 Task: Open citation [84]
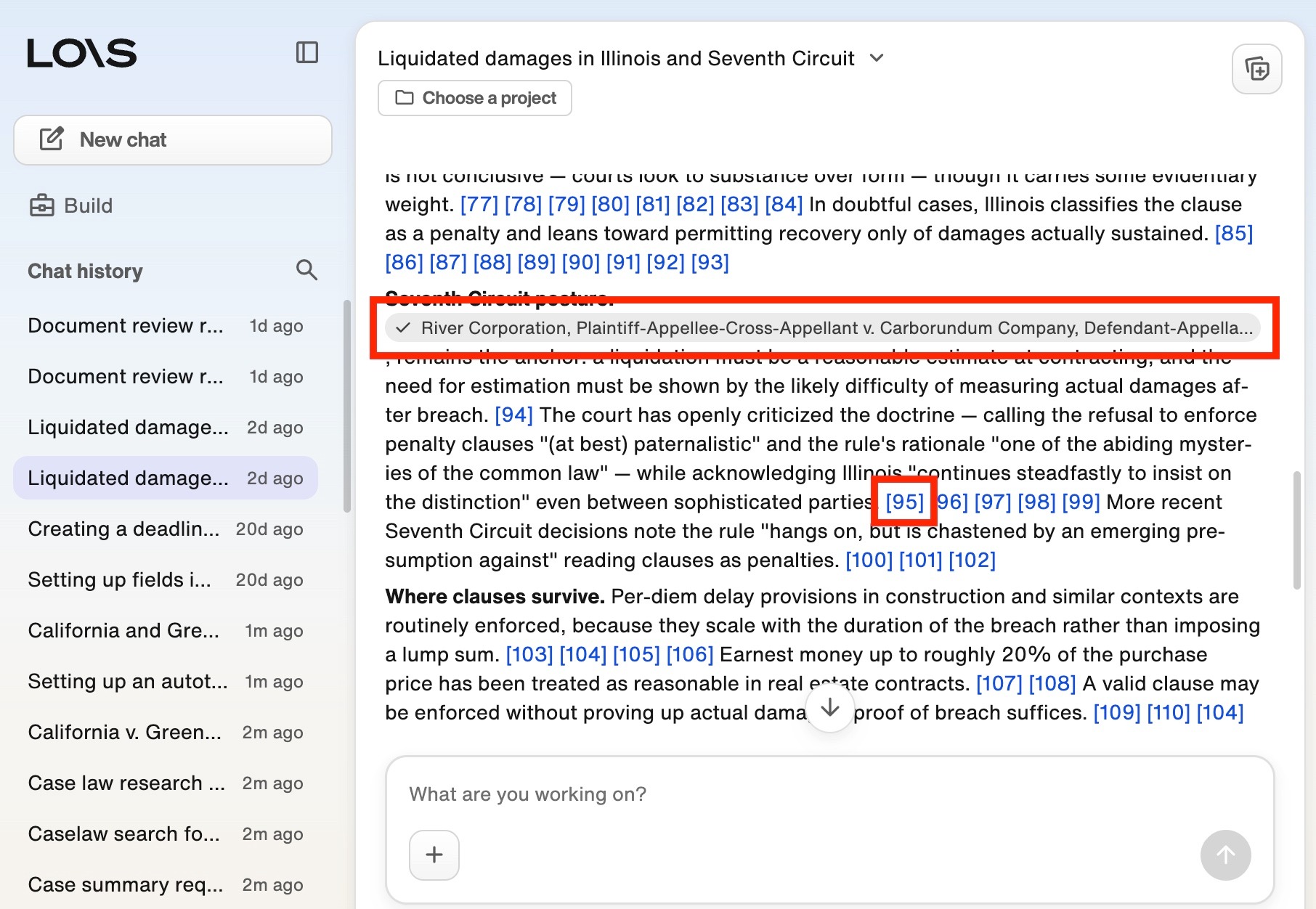784,205
